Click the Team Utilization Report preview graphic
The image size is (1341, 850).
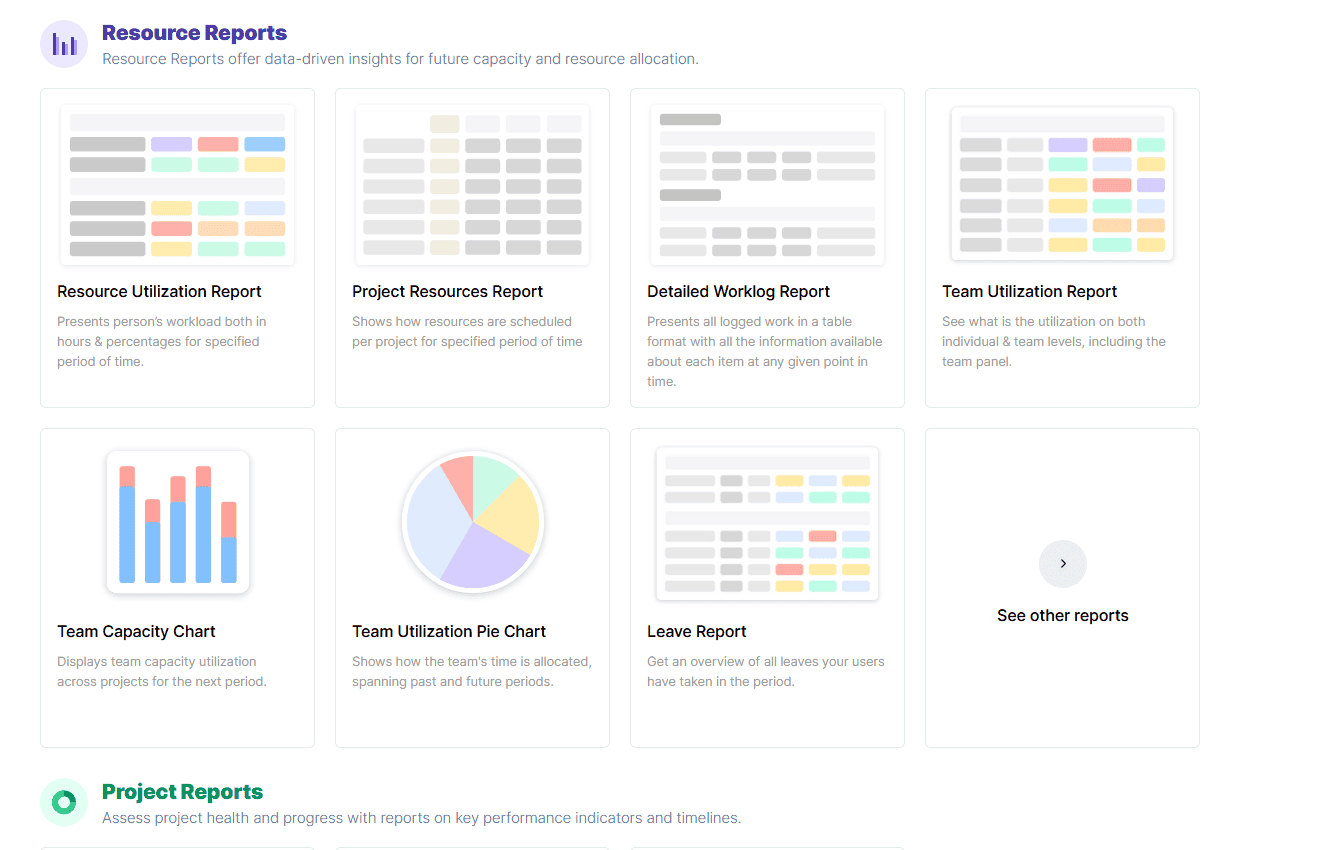pos(1062,181)
